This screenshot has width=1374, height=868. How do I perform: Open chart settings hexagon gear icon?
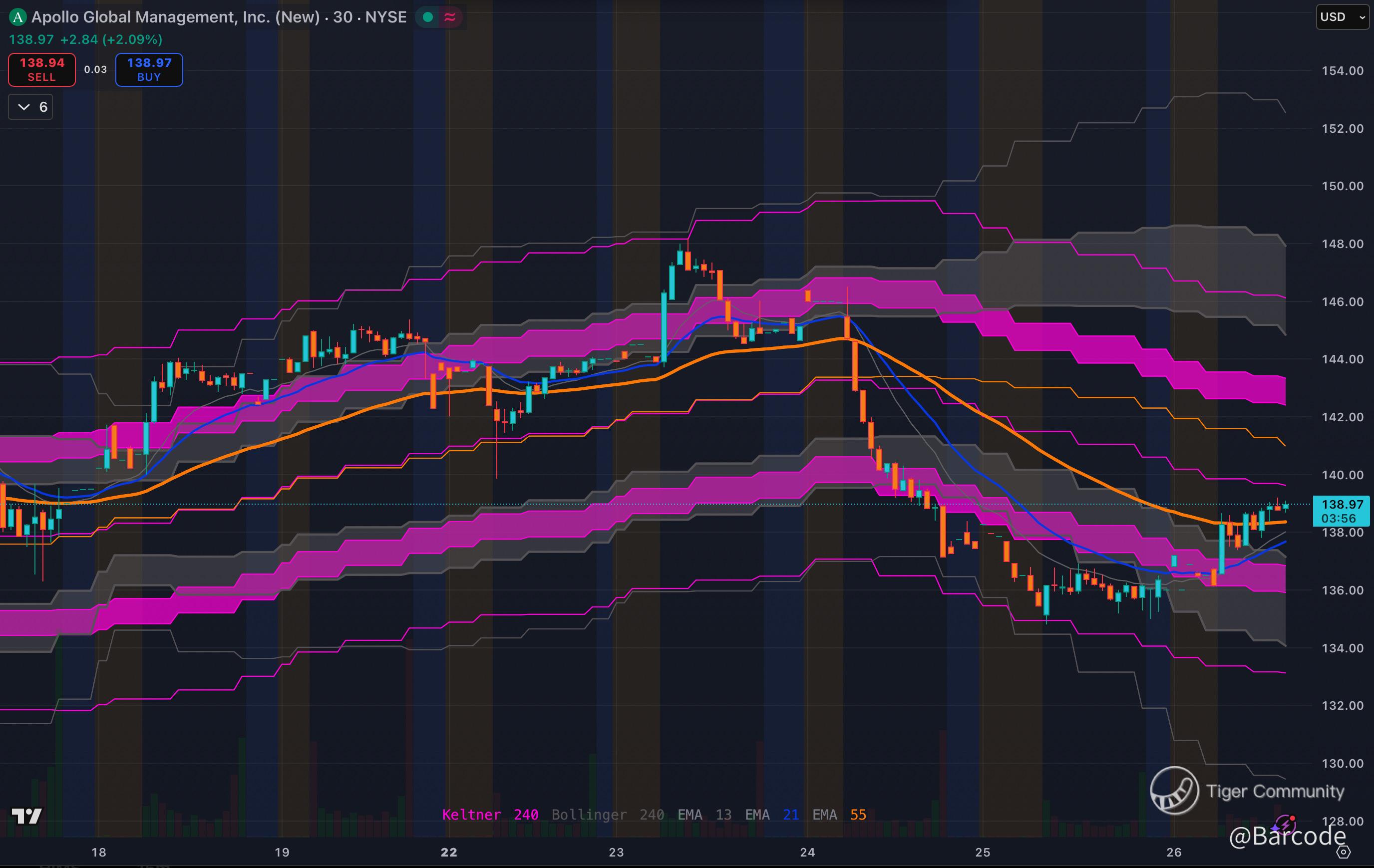coord(1344,852)
